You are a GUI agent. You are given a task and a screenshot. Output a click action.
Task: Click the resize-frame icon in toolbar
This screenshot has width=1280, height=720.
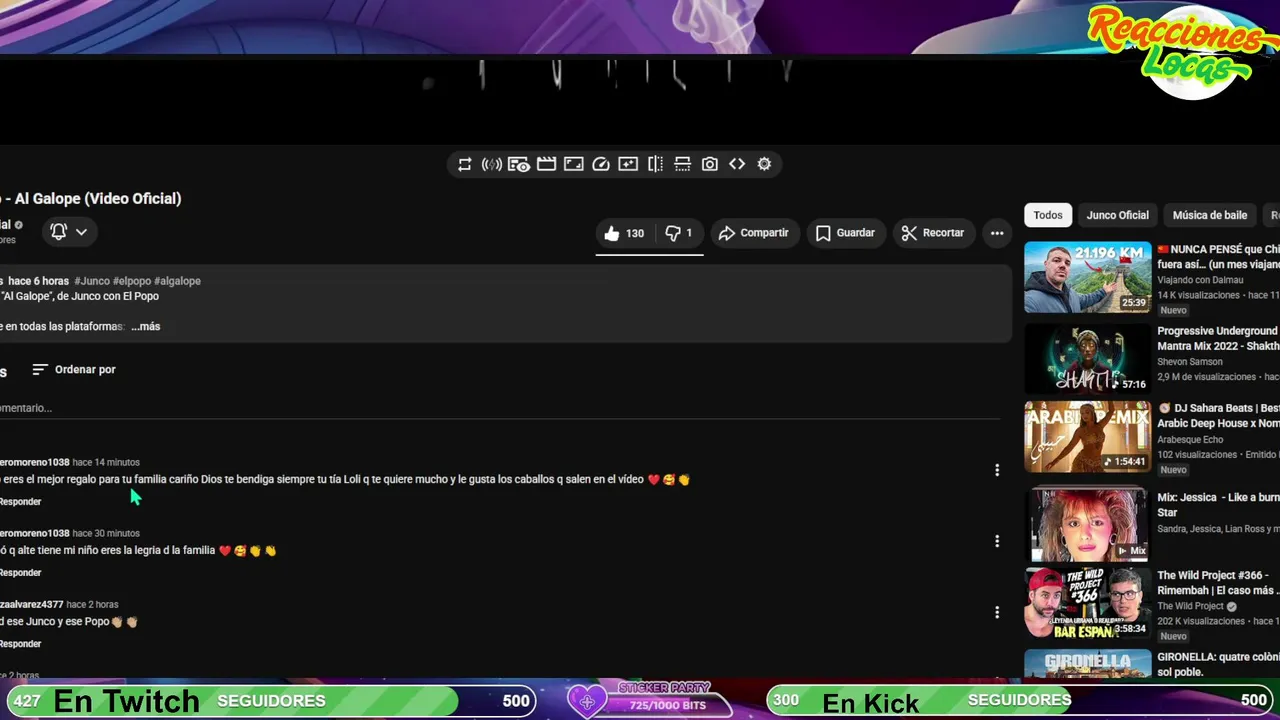(x=574, y=164)
